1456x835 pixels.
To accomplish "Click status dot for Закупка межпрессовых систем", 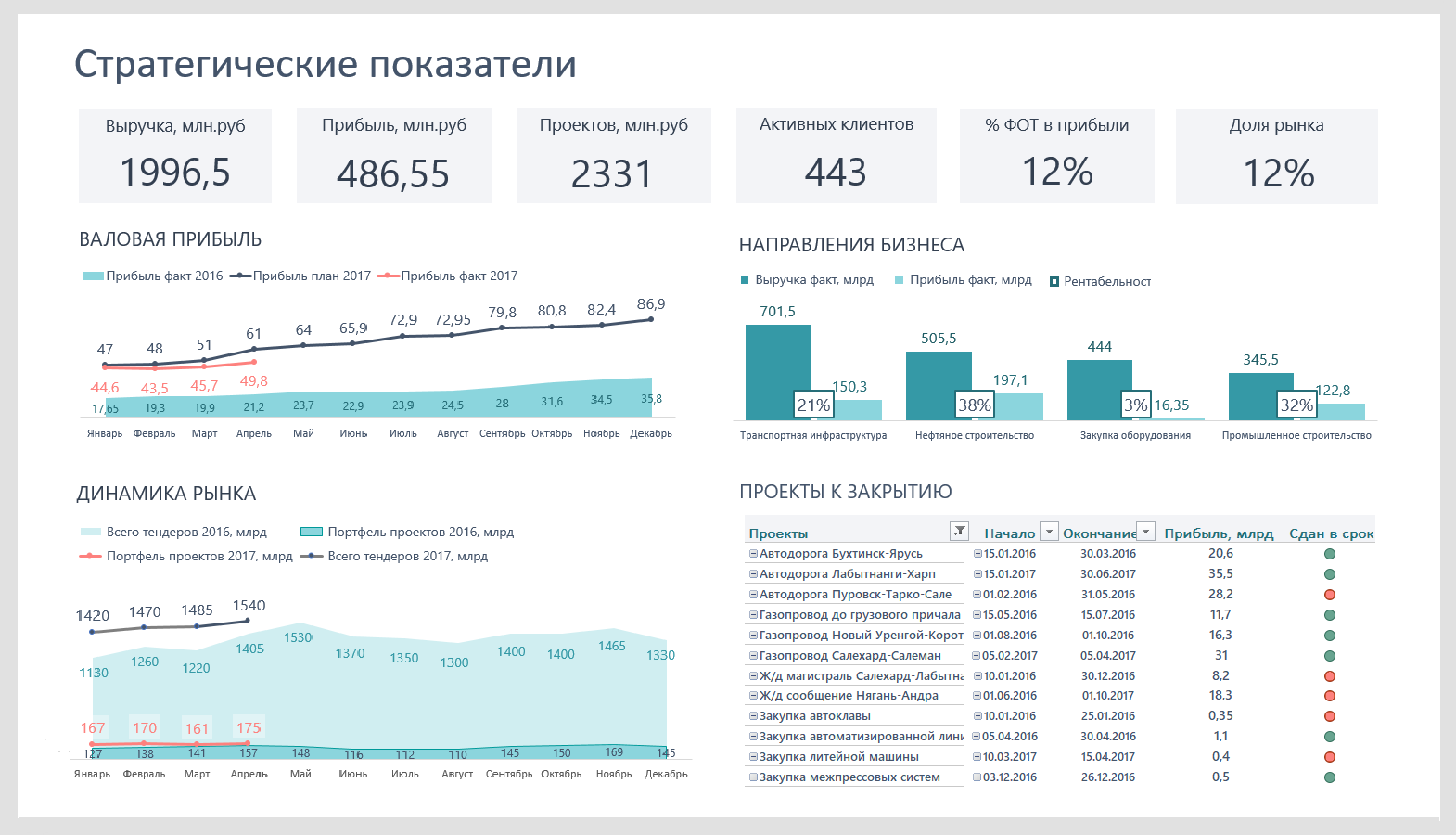I will 1329,777.
